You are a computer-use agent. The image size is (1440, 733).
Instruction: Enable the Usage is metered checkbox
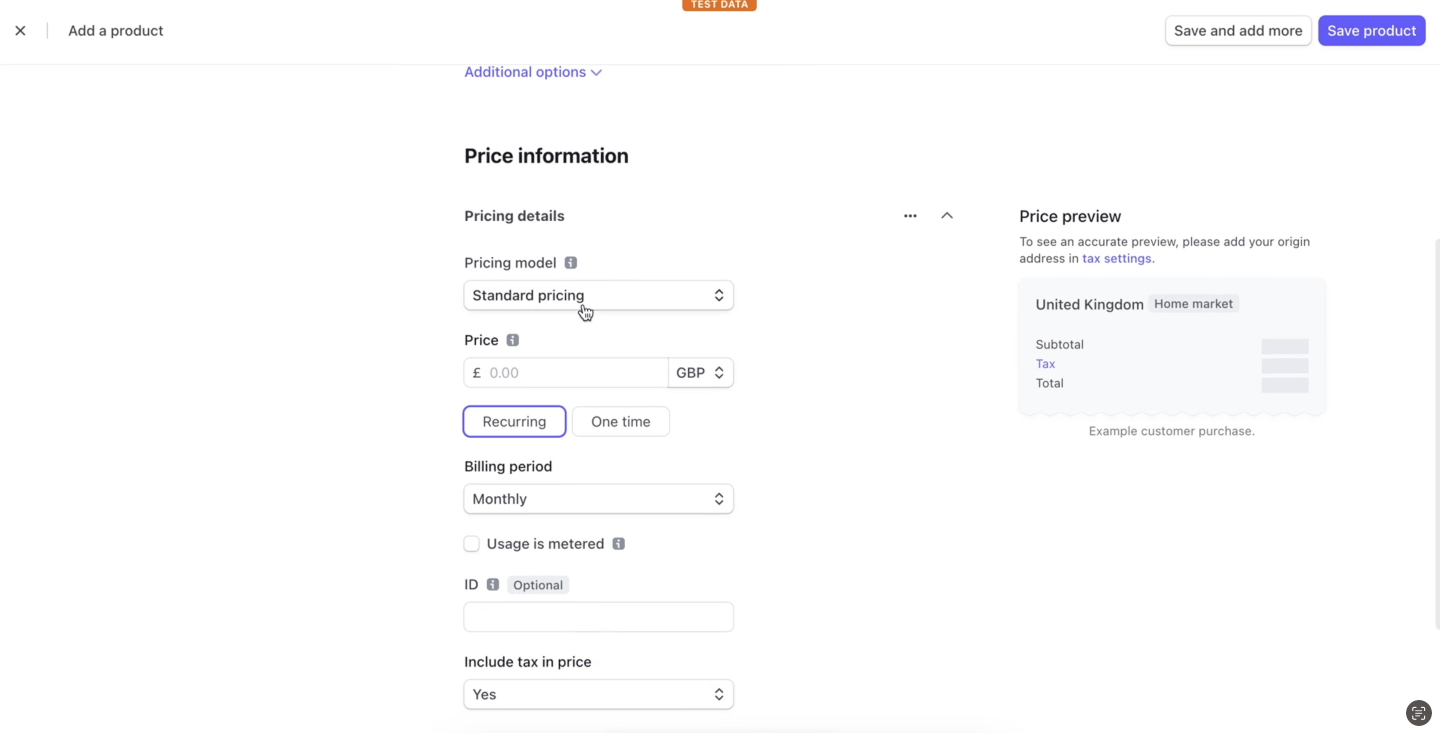[471, 543]
